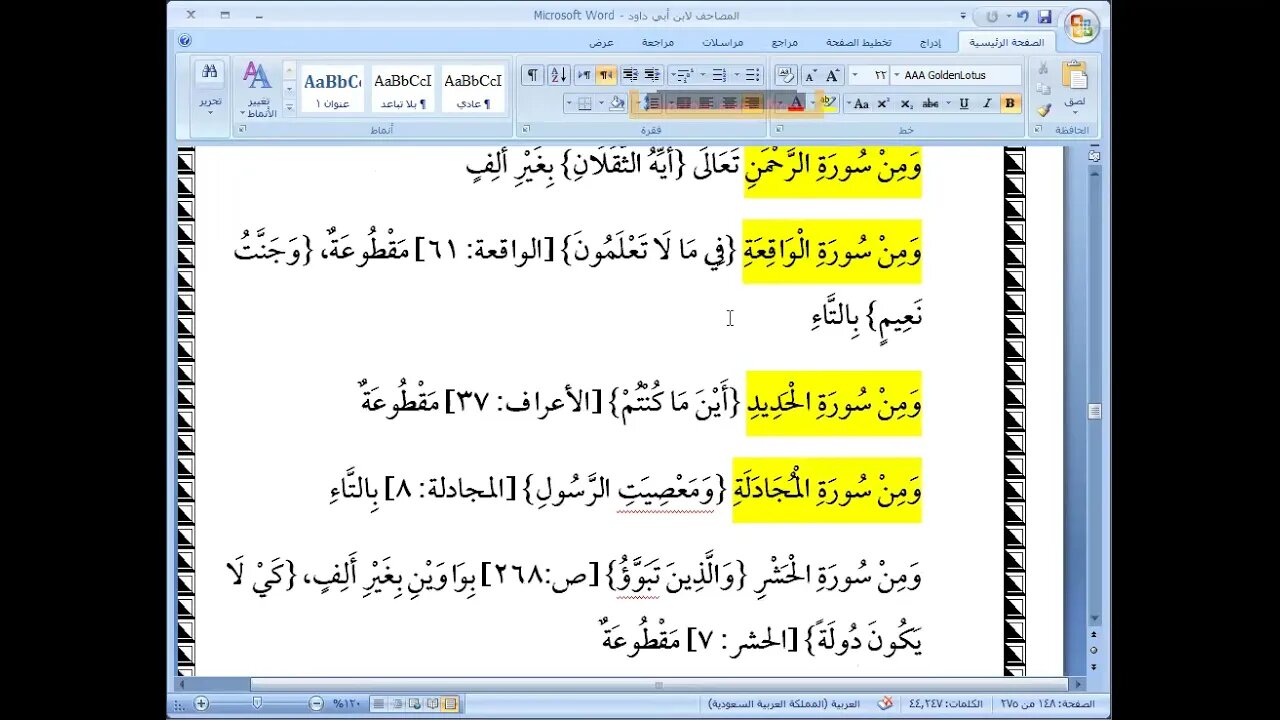Viewport: 1280px width, 720px height.
Task: Click the Redo icon in Quick Access Toolbar
Action: coord(992,16)
